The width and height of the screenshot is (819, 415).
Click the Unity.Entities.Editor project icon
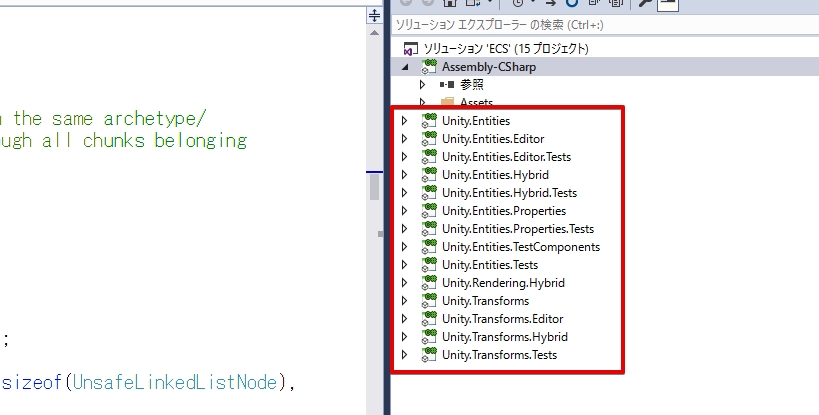(429, 138)
